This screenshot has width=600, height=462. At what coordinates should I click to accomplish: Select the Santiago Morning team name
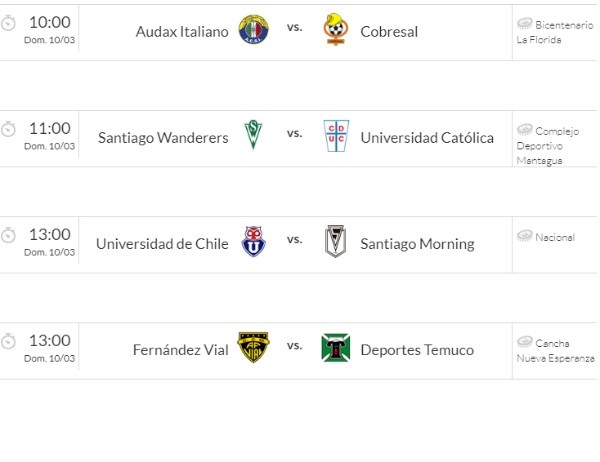(417, 244)
